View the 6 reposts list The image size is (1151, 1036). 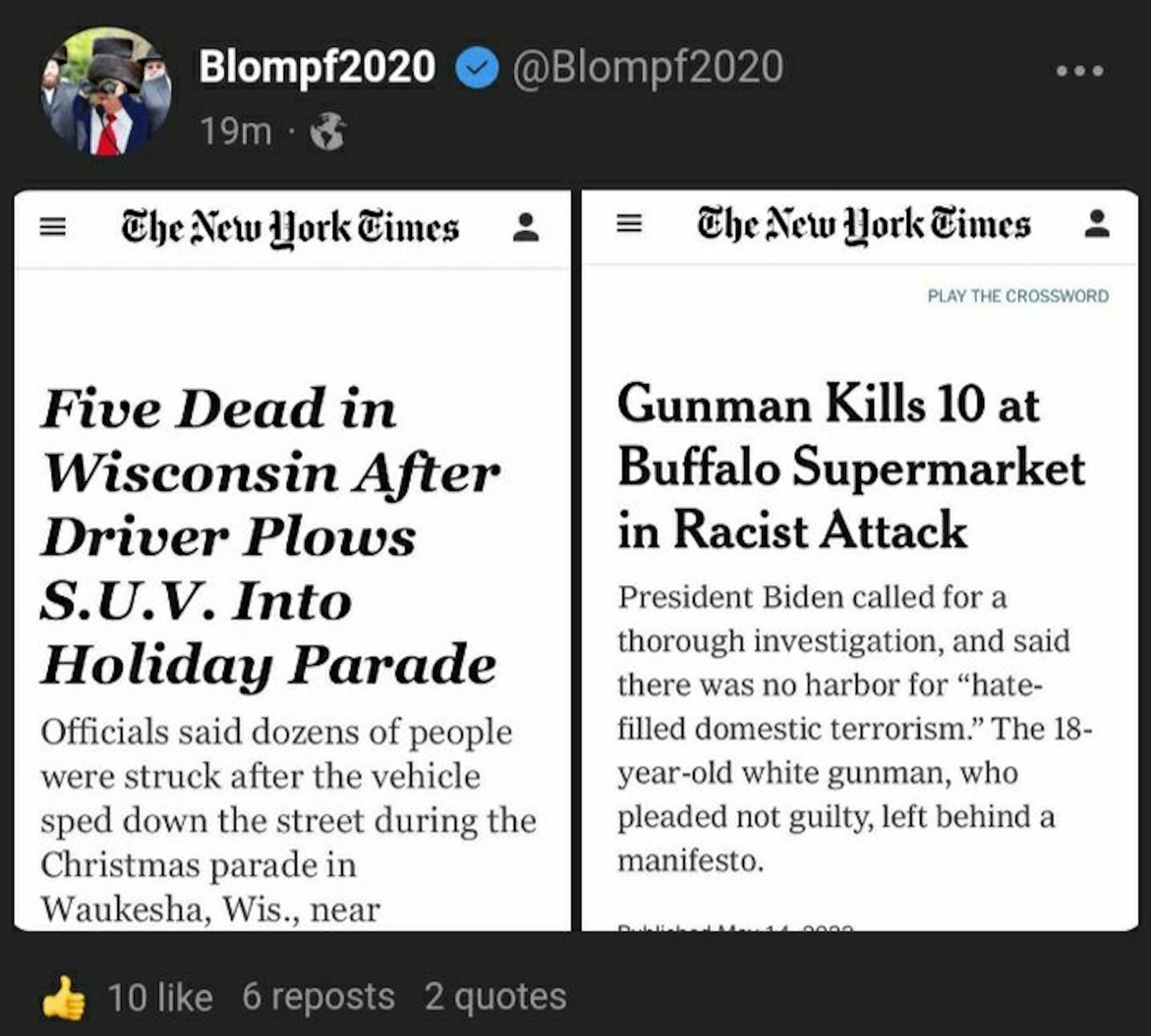[318, 996]
